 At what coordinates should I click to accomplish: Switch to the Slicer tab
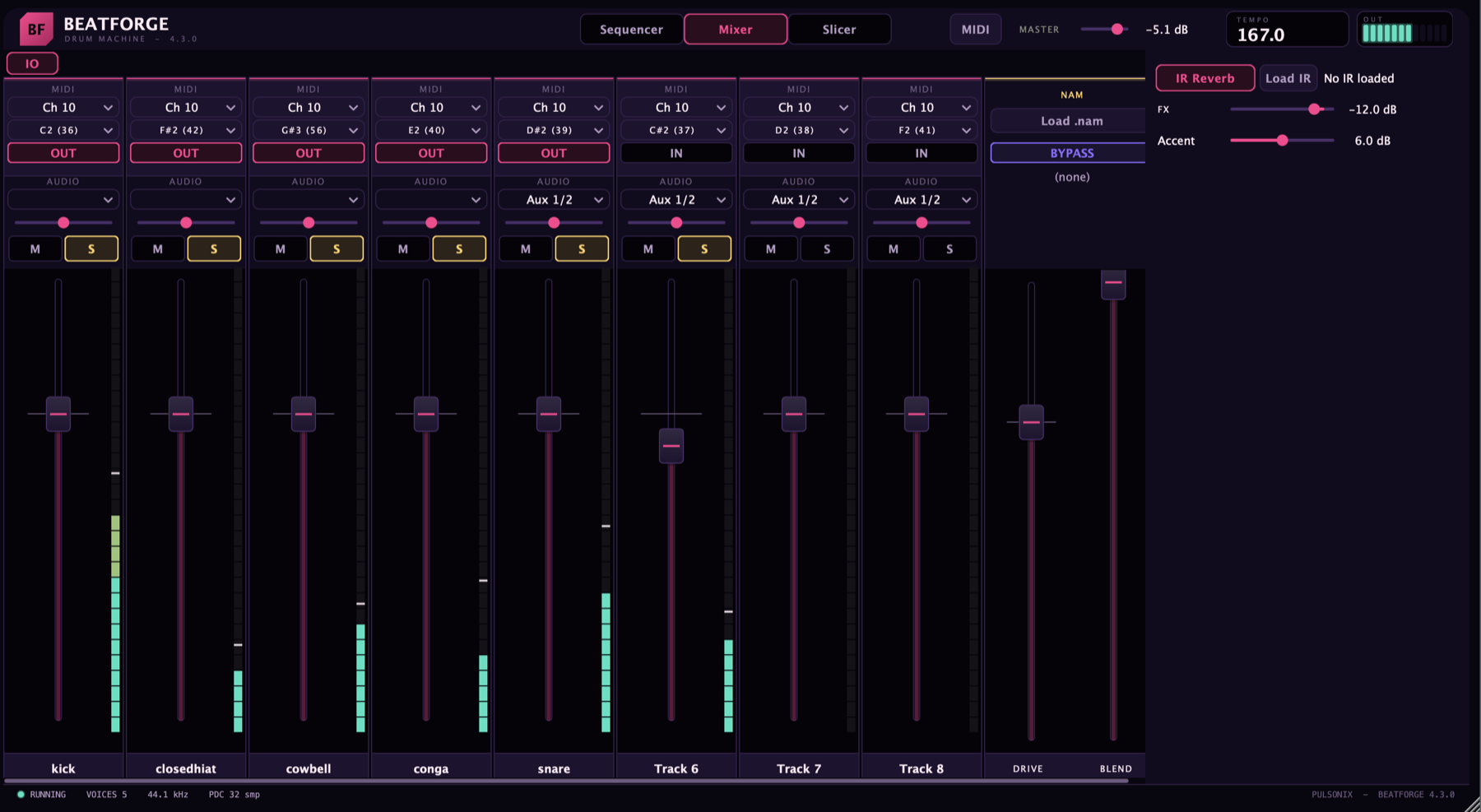[x=839, y=29]
